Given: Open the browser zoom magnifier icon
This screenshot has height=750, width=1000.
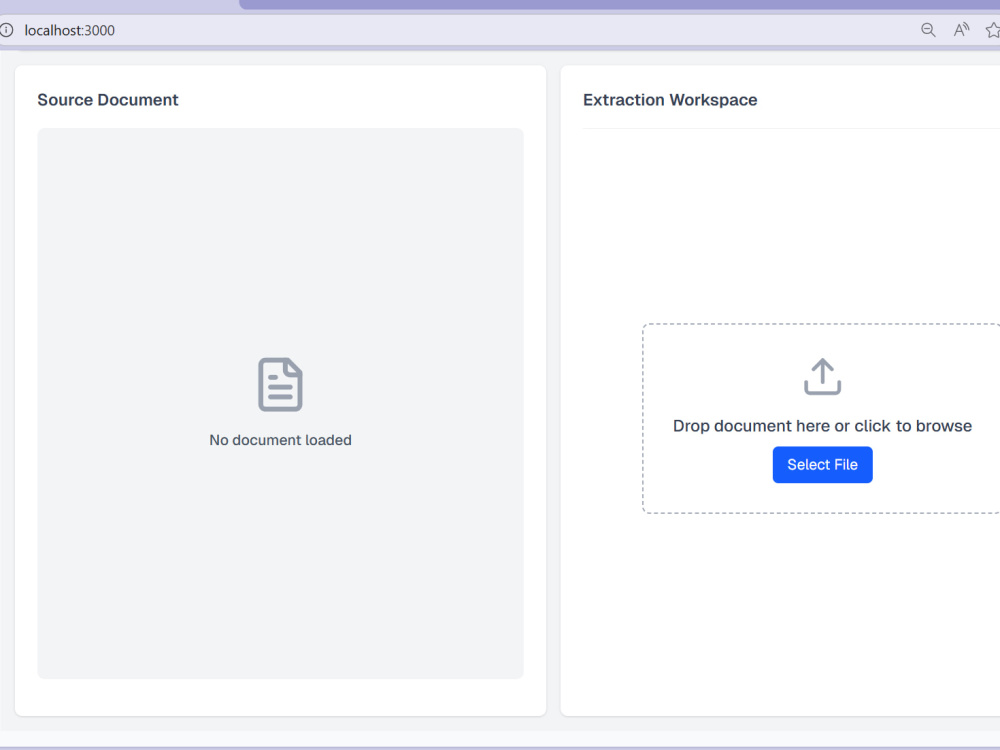Looking at the screenshot, I should coord(928,30).
